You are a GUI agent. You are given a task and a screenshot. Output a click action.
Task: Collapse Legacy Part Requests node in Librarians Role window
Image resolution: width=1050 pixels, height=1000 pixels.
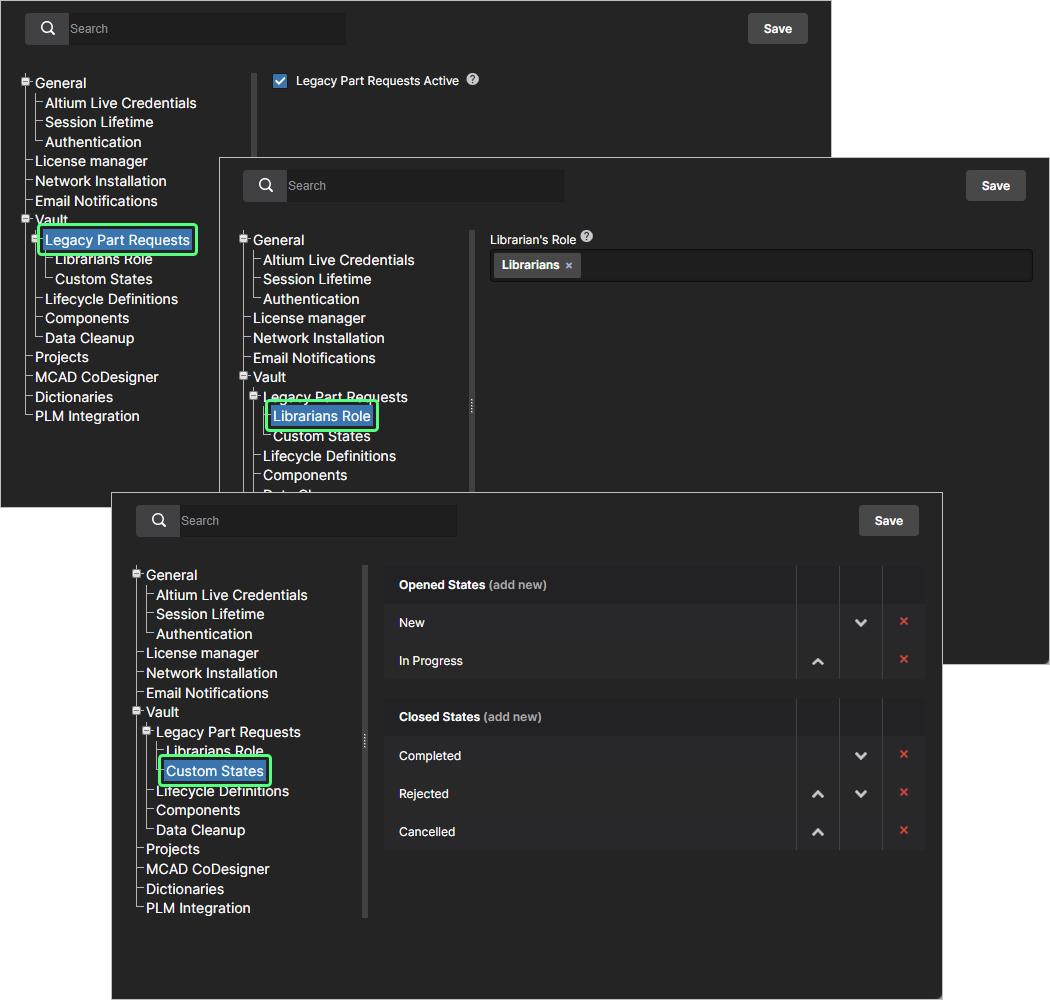[x=254, y=396]
